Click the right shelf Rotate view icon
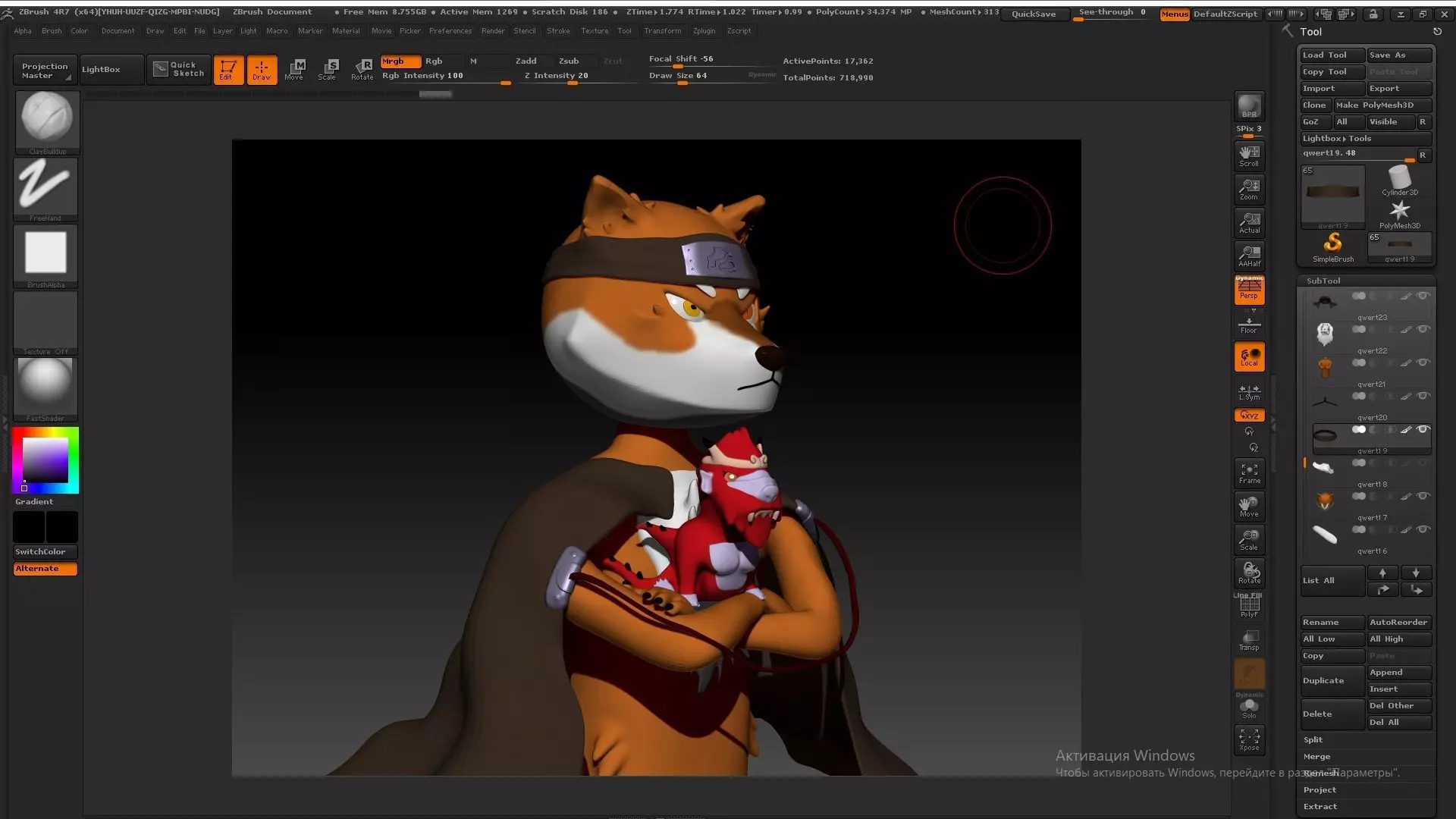The image size is (1456, 819). point(1249,573)
